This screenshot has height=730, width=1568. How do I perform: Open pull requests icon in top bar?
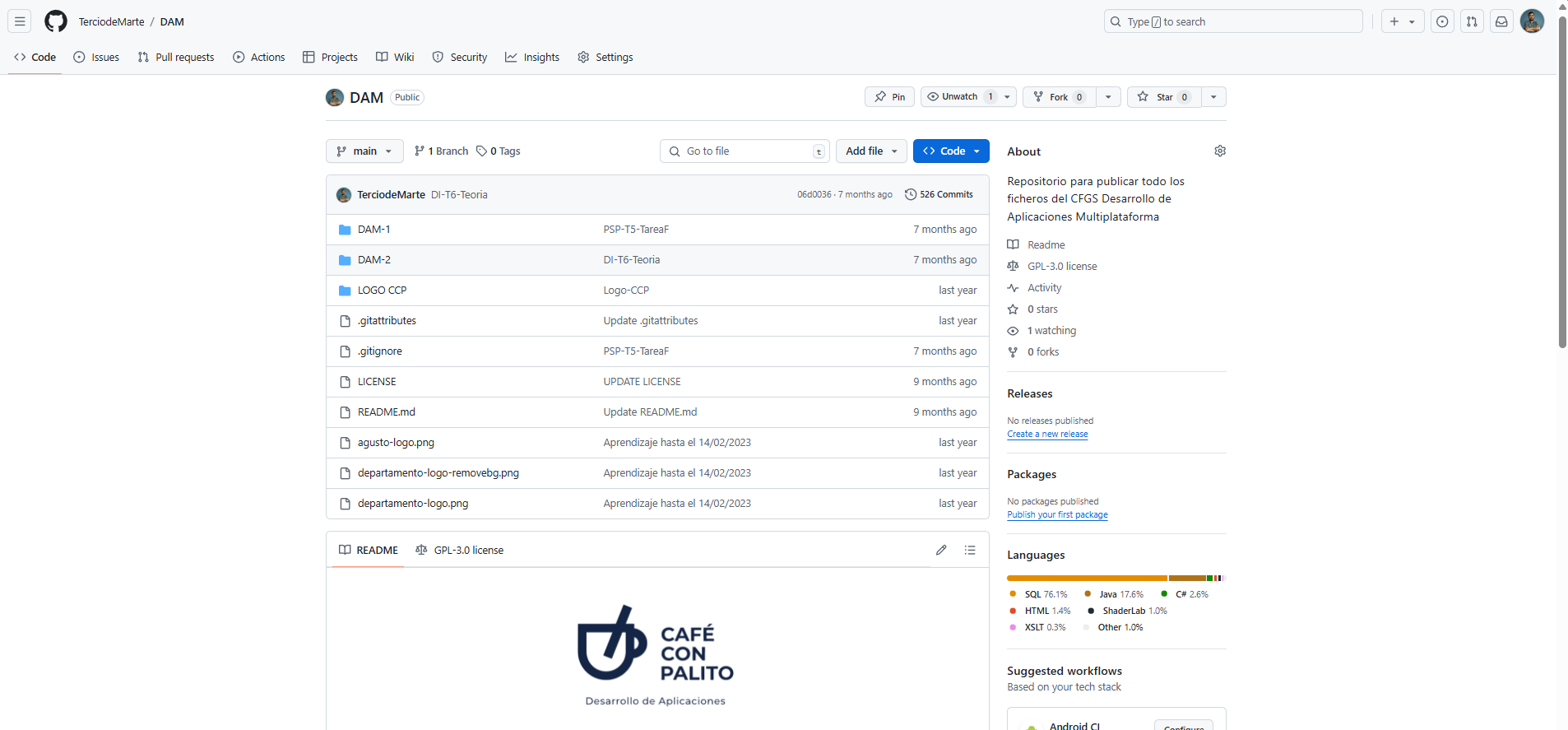coord(1472,21)
